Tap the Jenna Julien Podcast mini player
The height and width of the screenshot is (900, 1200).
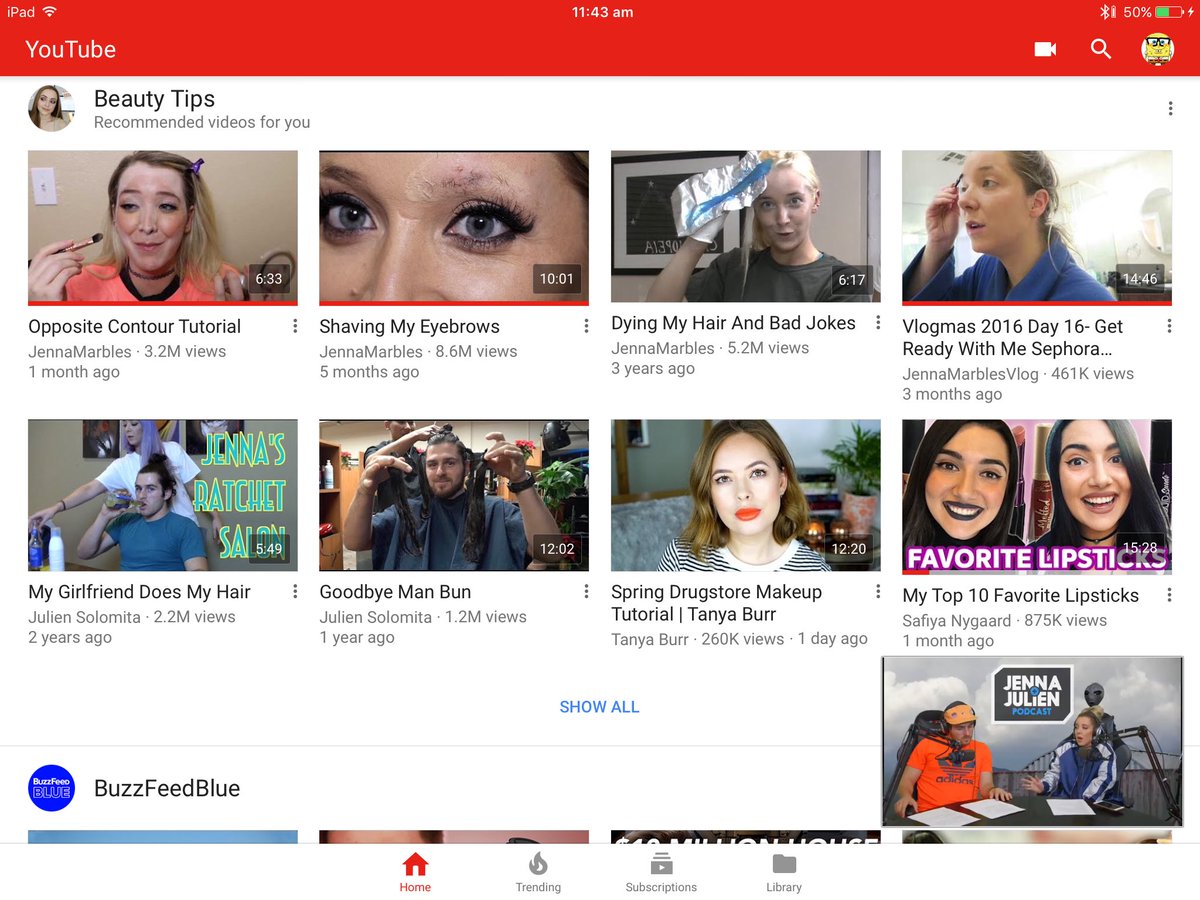(1032, 741)
